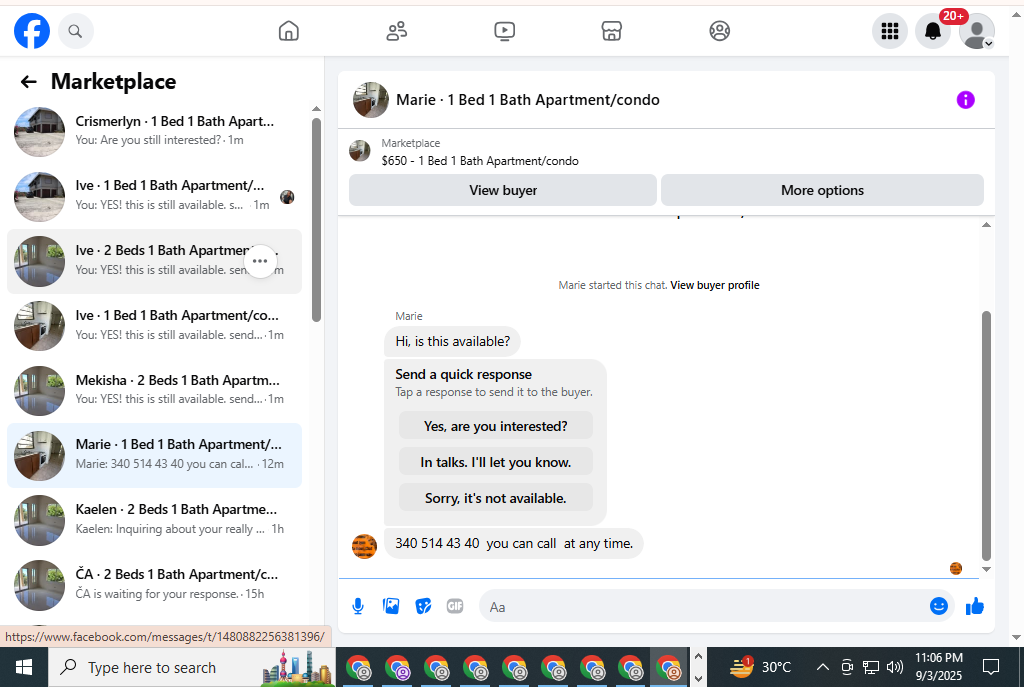The width and height of the screenshot is (1024, 687).
Task: Open the weather 30°C widget
Action: (x=761, y=667)
